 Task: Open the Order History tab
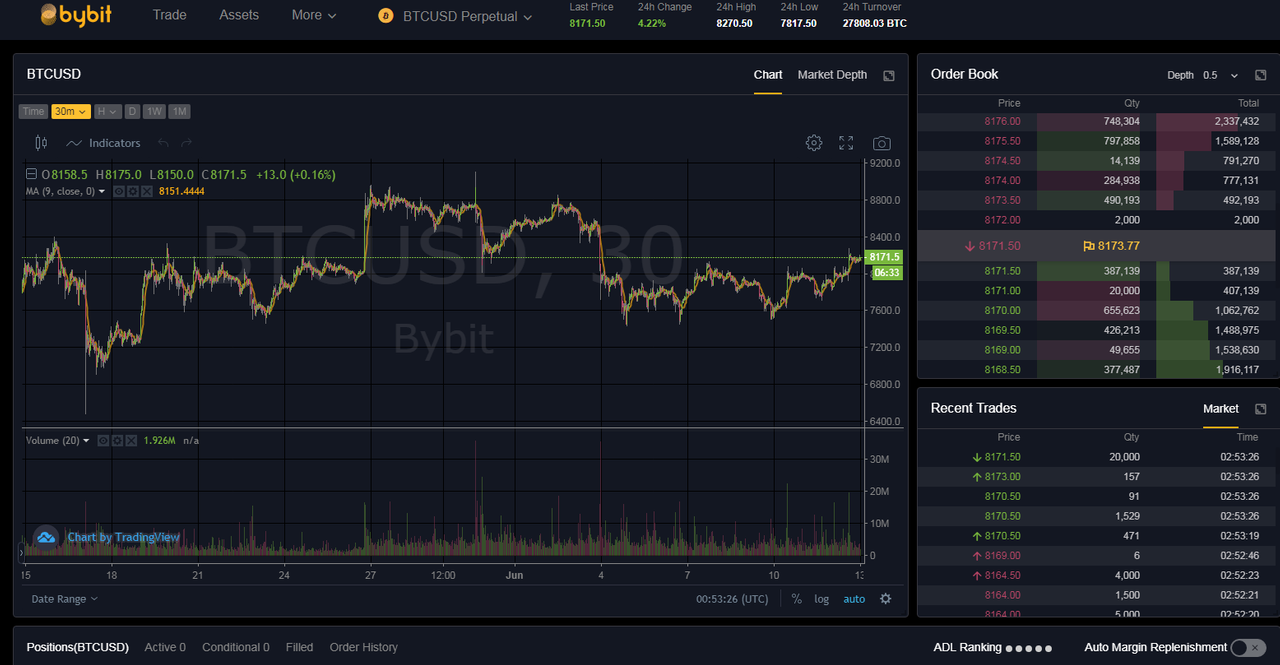(x=363, y=647)
